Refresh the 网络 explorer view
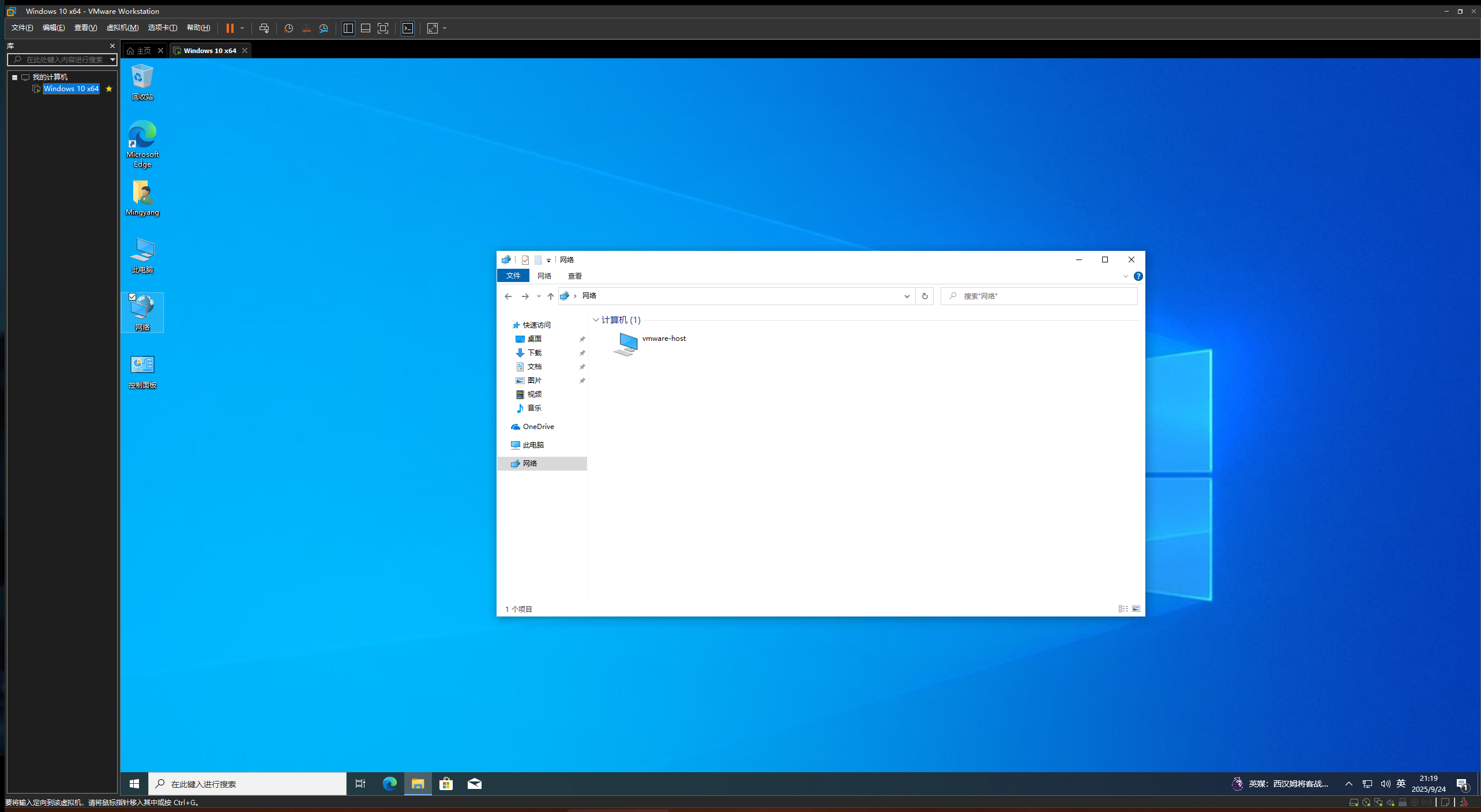 (x=924, y=296)
